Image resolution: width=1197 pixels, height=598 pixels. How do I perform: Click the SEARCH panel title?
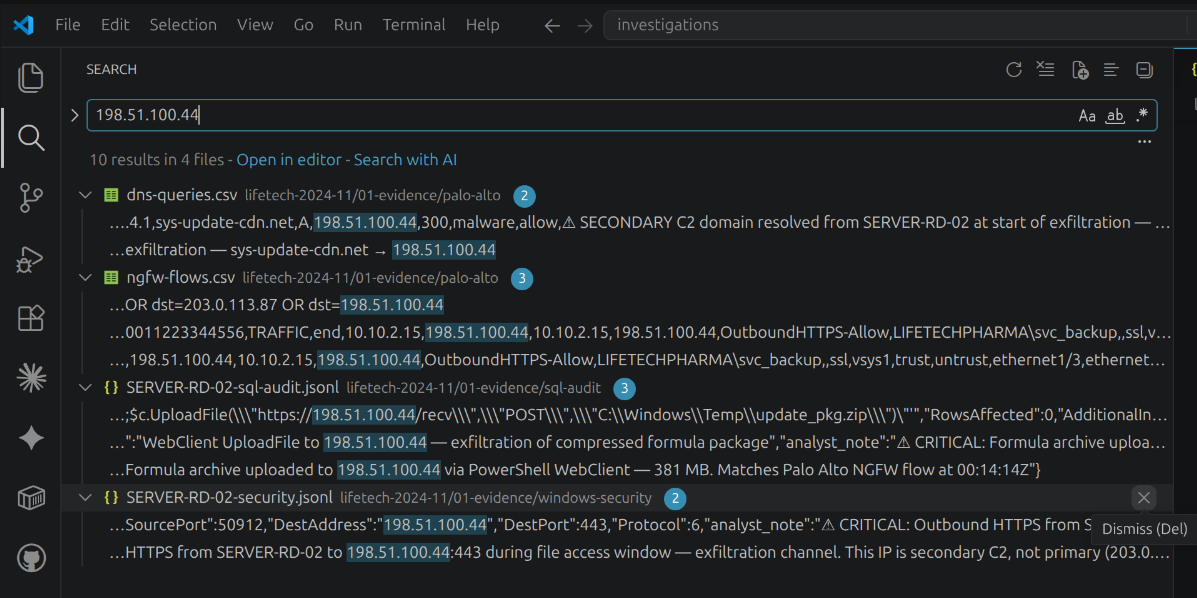(111, 69)
